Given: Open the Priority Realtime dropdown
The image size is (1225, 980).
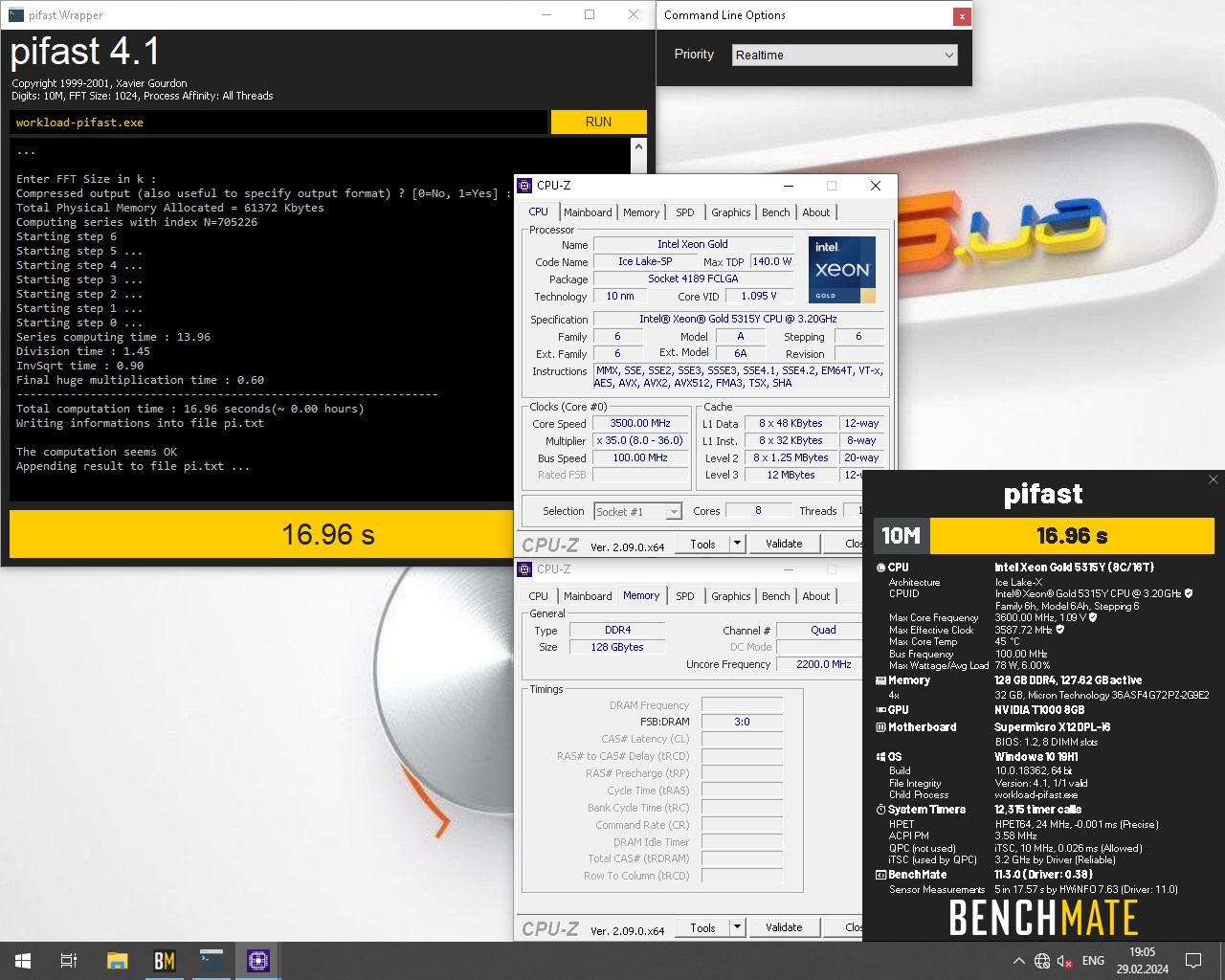Looking at the screenshot, I should (845, 55).
